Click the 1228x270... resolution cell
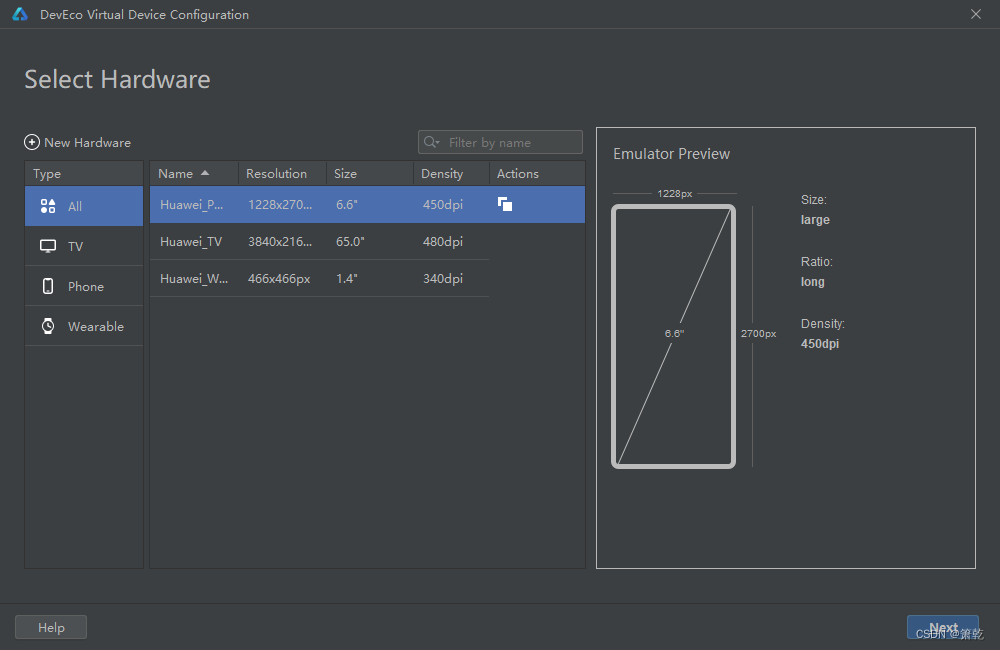The width and height of the screenshot is (1000, 650). point(280,205)
